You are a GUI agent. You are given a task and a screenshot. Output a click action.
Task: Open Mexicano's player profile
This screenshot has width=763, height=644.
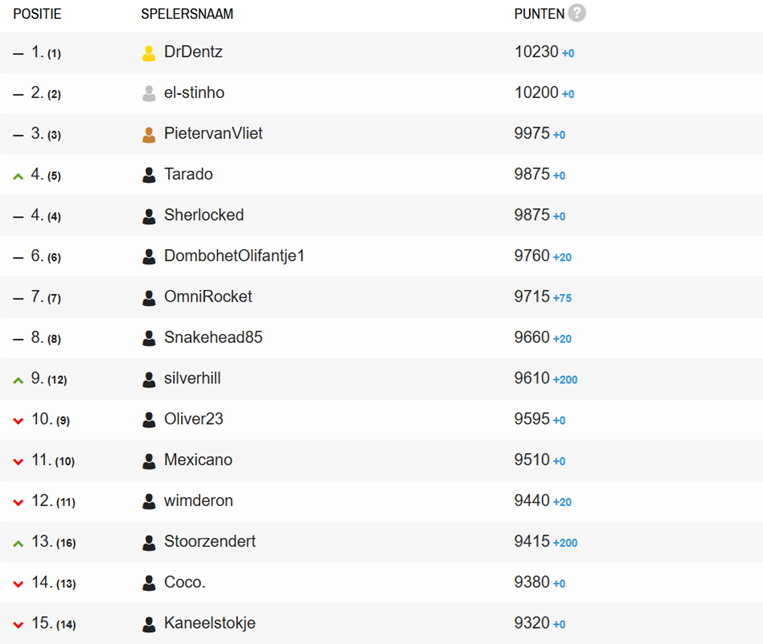pos(198,460)
